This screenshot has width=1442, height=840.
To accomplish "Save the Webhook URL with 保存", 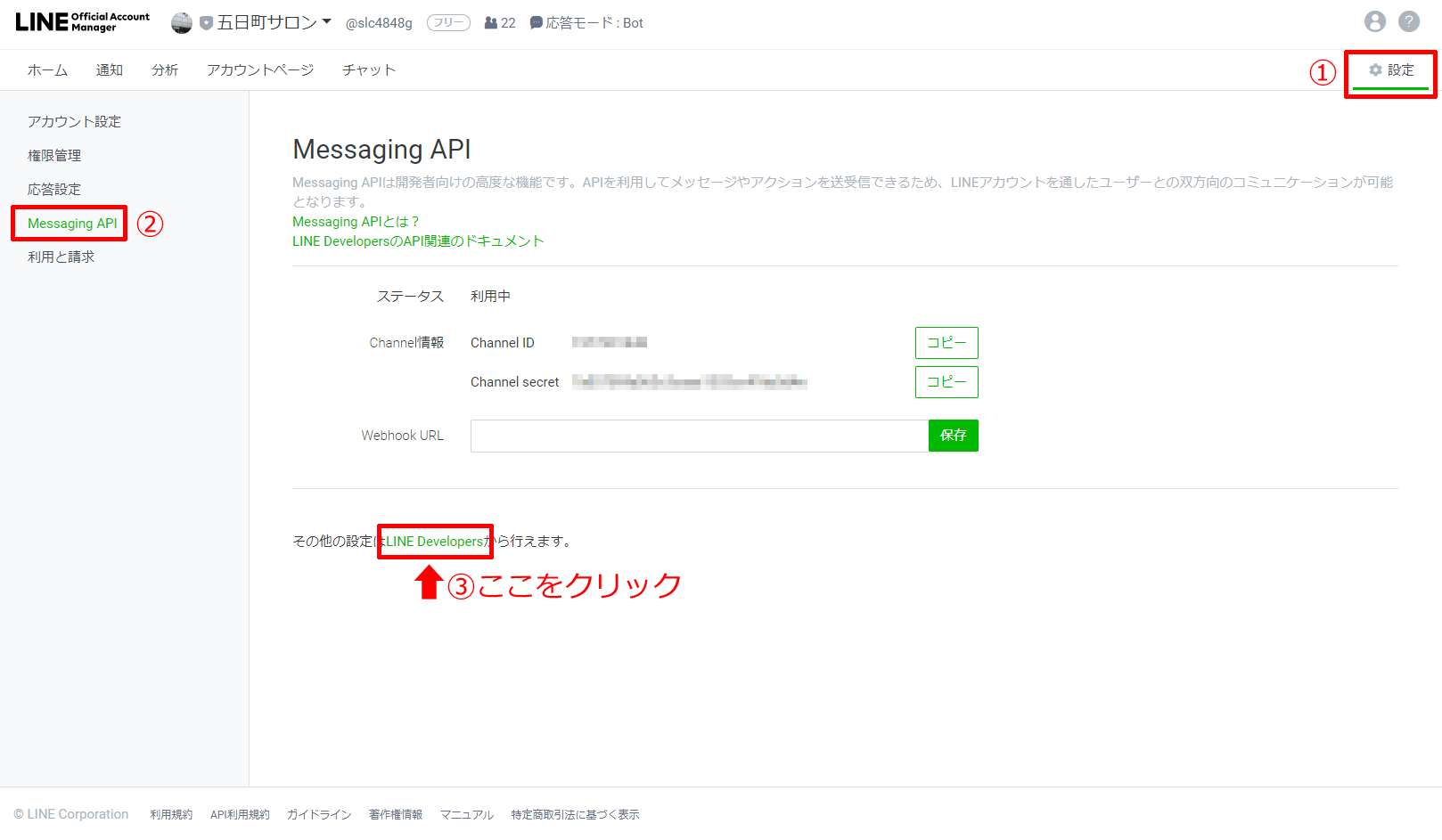I will tap(954, 436).
